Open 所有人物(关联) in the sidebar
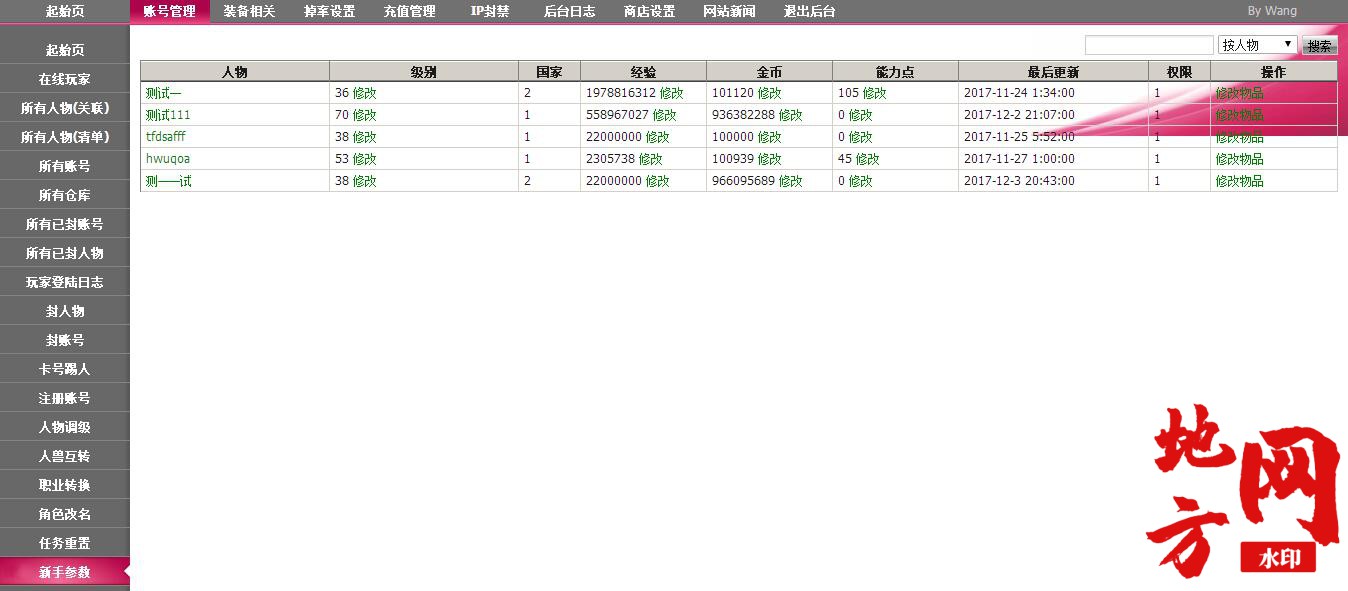This screenshot has width=1348, height=591. [65, 108]
